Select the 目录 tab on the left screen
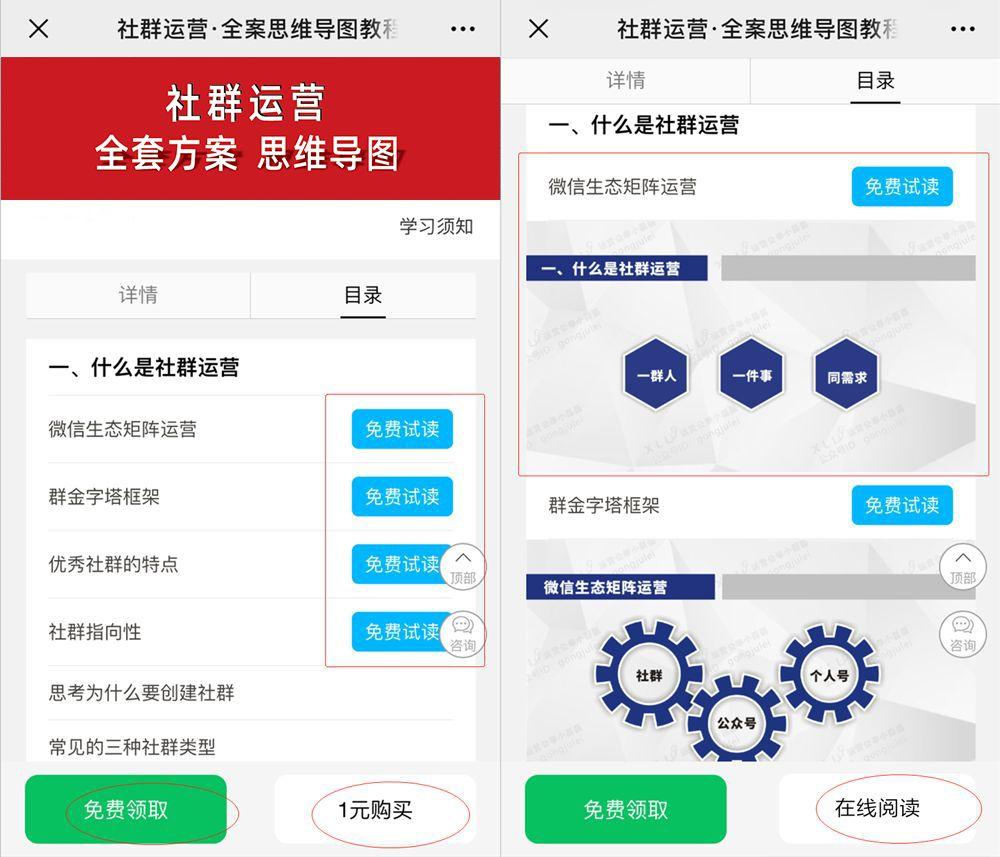The image size is (1000, 857). 363,295
